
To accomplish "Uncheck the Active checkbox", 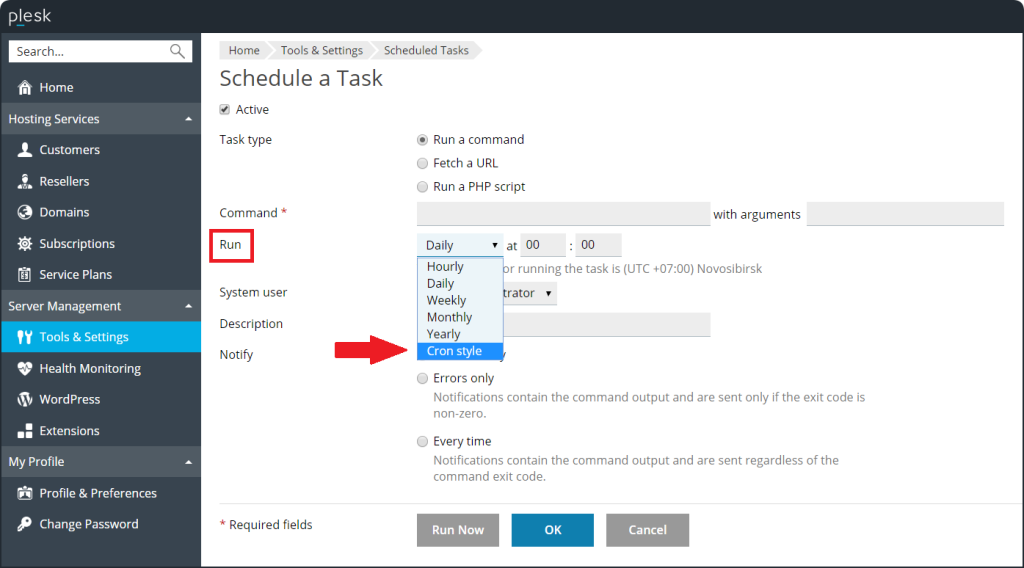I will click(x=224, y=110).
